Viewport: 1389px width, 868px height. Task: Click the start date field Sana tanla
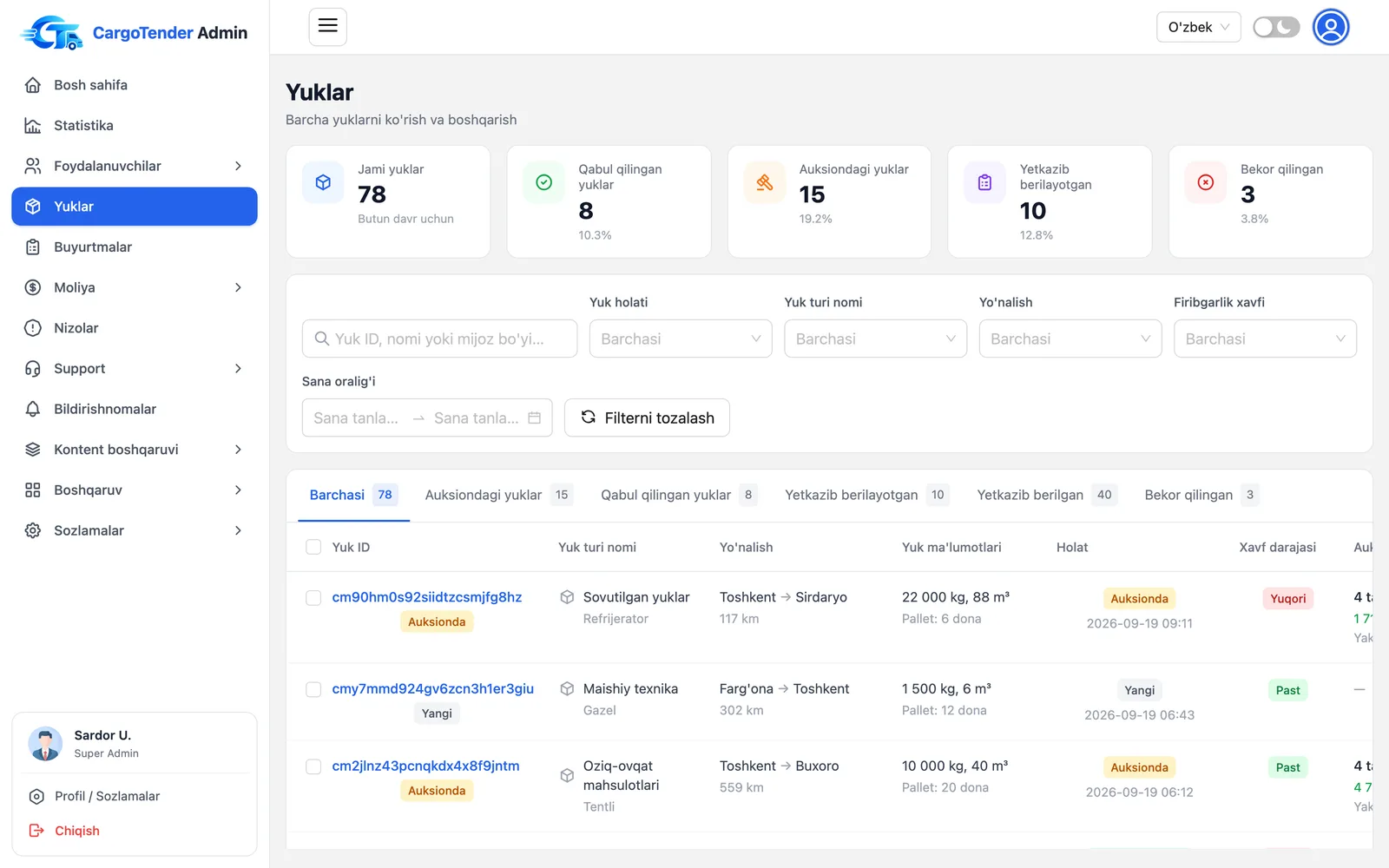tap(356, 418)
